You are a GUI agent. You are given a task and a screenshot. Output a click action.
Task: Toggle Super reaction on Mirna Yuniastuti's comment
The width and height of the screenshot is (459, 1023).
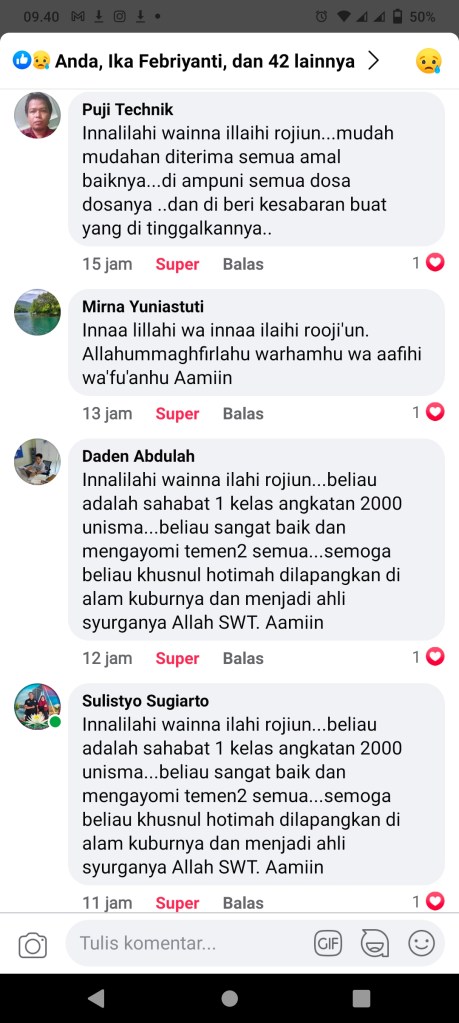coord(177,414)
